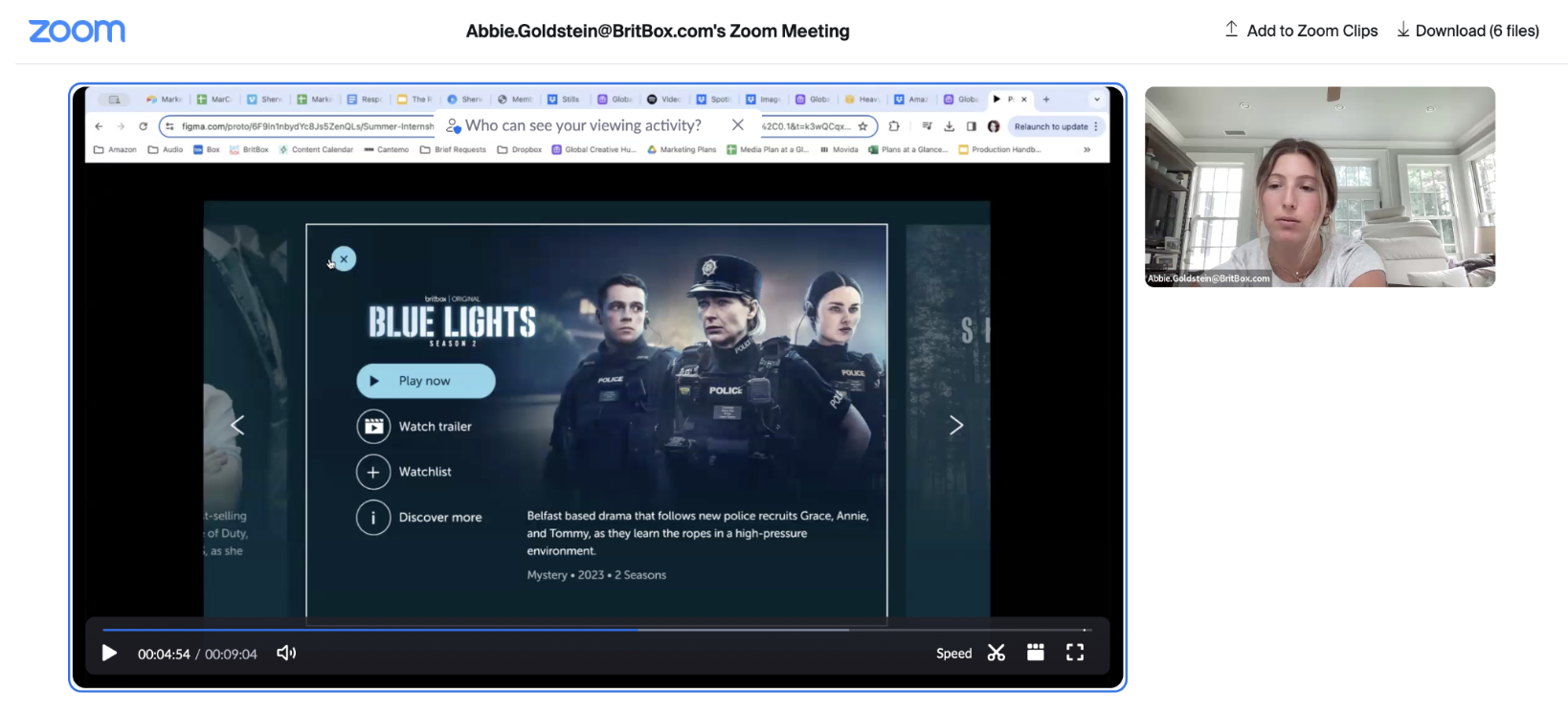Play the recording
Image resolution: width=1568 pixels, height=712 pixels.
109,653
